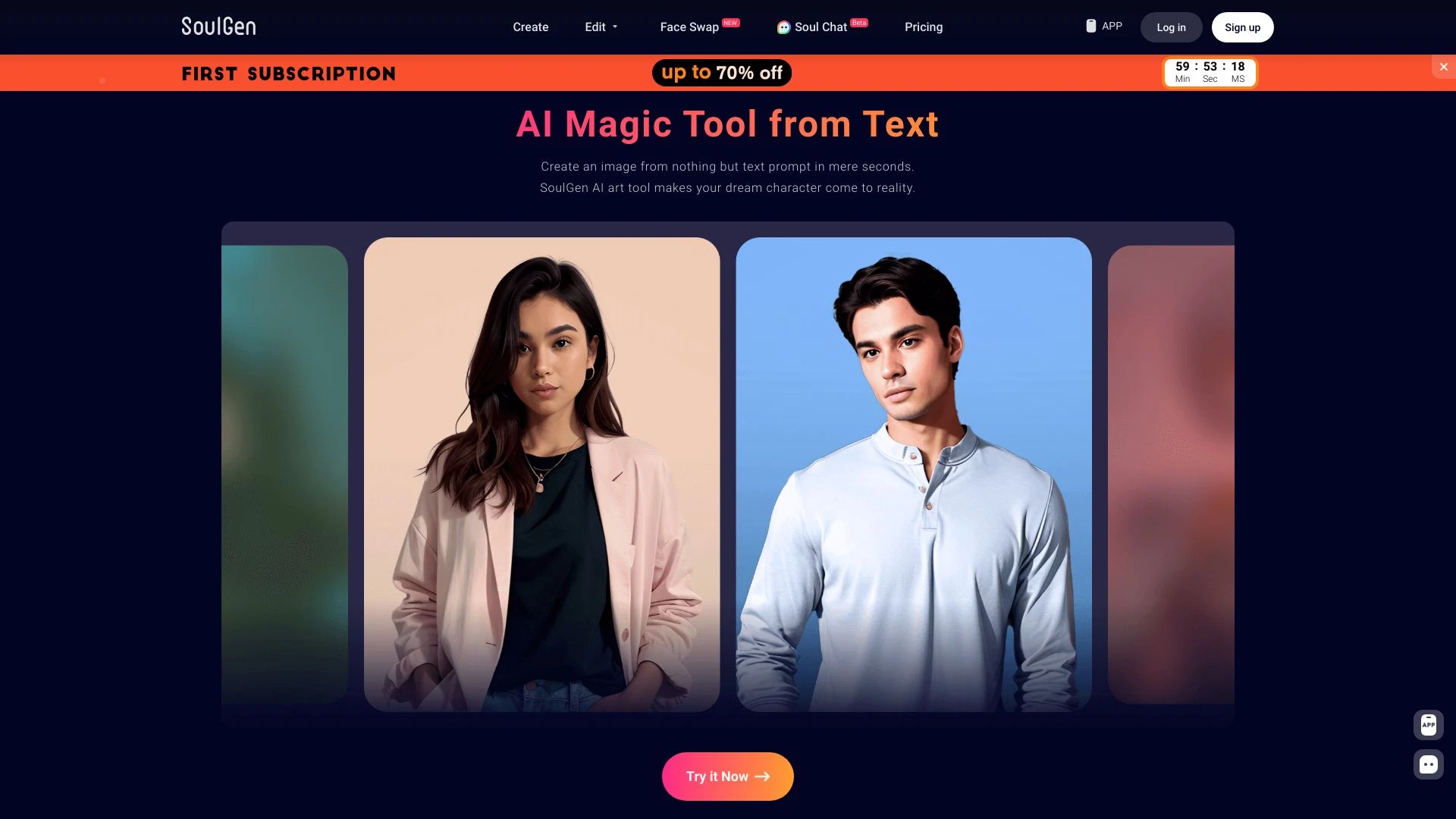Viewport: 1456px width, 819px height.
Task: Click the chatbot widget icon bottom right
Action: click(1428, 764)
